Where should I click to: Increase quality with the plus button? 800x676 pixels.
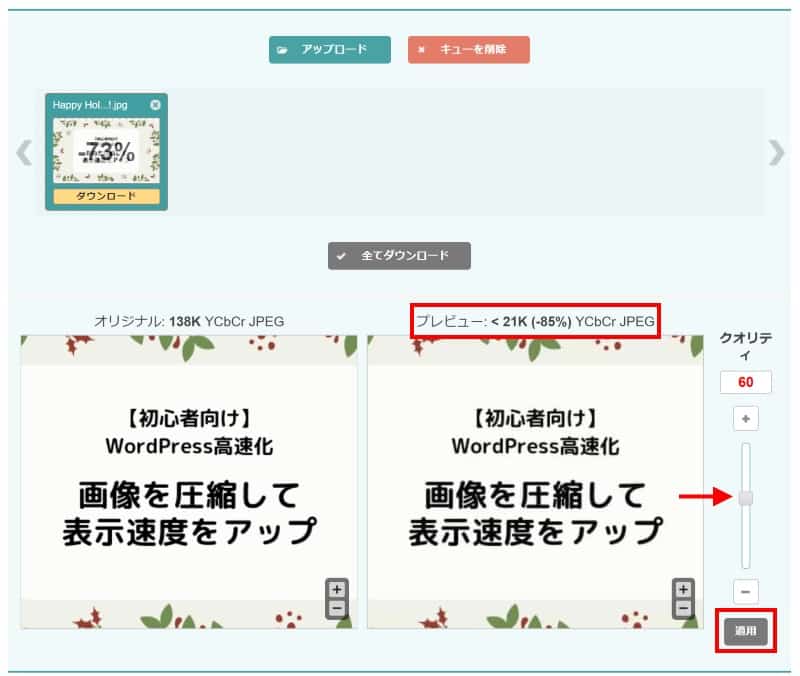click(x=745, y=418)
